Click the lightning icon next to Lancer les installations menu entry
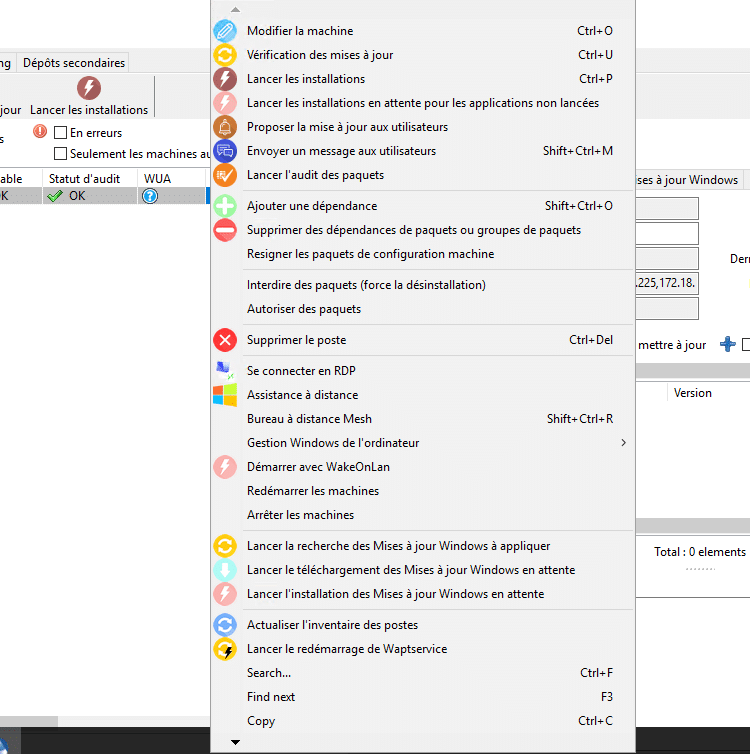 point(225,79)
